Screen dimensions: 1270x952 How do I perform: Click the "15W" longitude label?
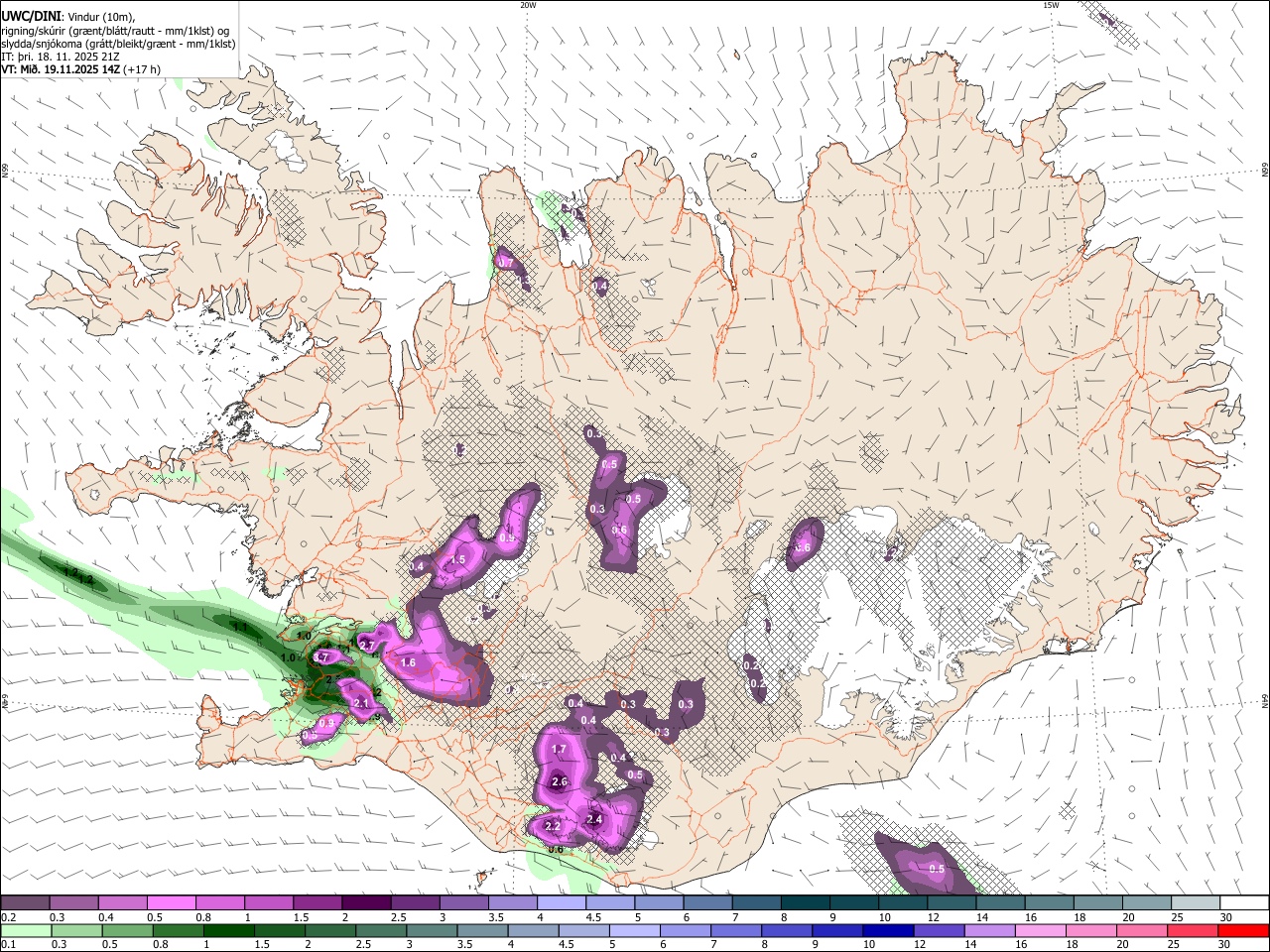[1050, 5]
